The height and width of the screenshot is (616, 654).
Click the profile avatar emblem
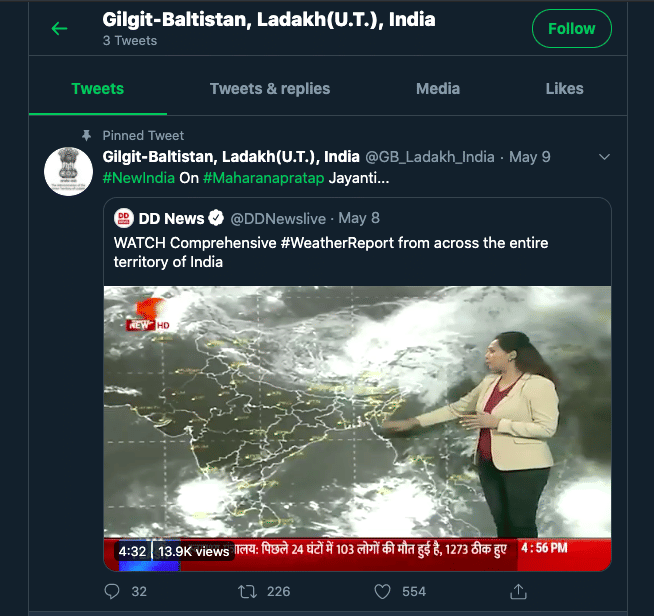point(69,171)
